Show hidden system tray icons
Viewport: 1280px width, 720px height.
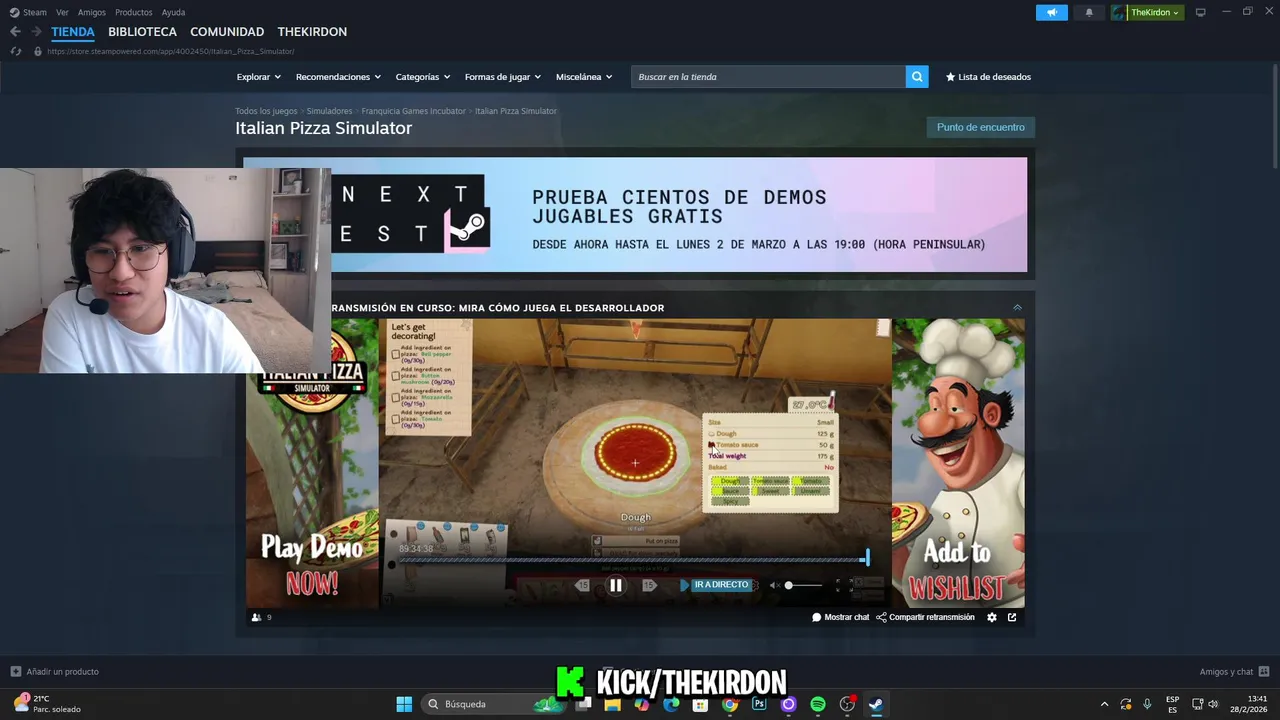click(1104, 704)
